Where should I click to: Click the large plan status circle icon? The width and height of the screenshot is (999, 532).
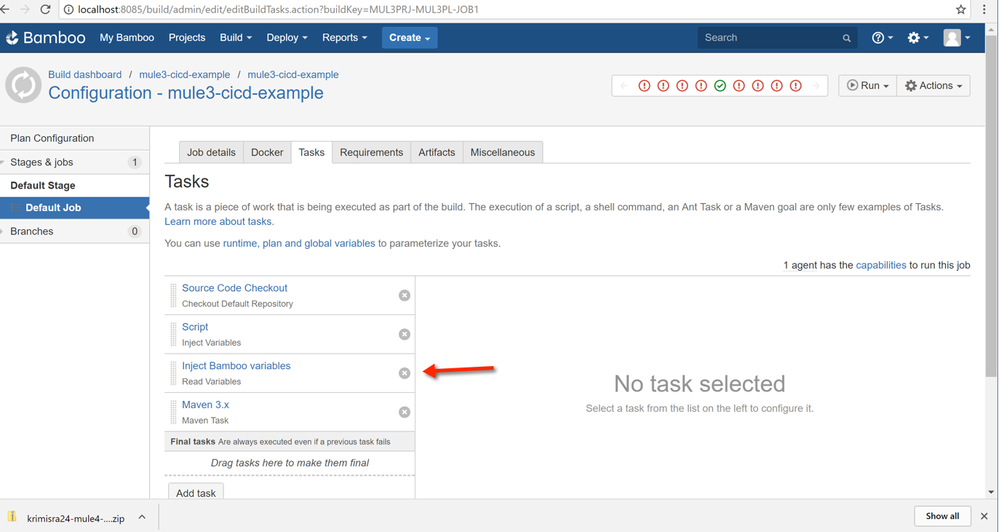tap(24, 85)
